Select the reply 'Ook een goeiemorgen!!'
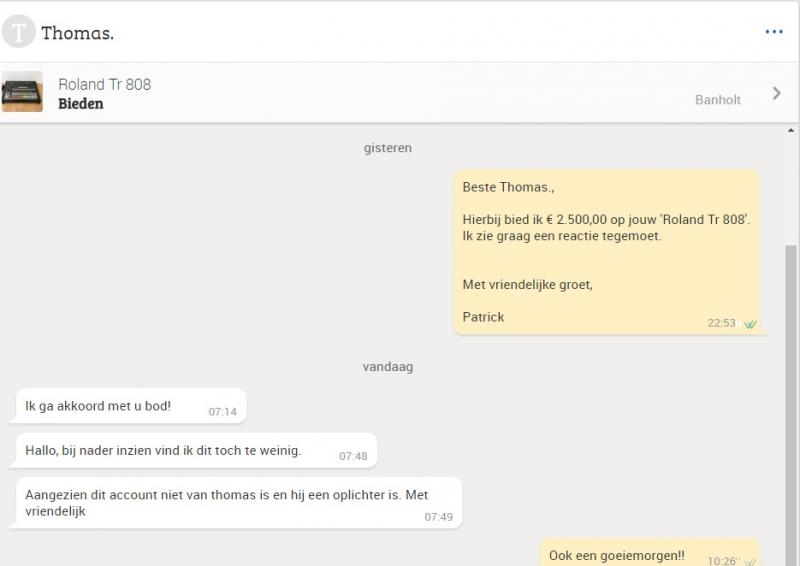The image size is (800, 566). (x=650, y=554)
